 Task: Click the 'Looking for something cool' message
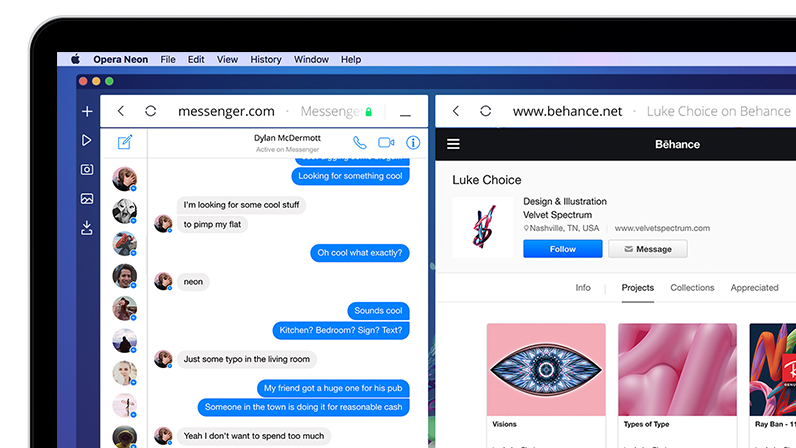(x=350, y=176)
